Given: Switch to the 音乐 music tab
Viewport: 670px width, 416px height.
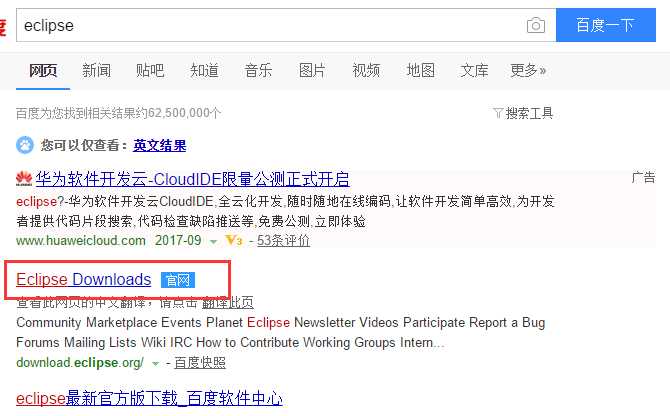Looking at the screenshot, I should [x=258, y=70].
